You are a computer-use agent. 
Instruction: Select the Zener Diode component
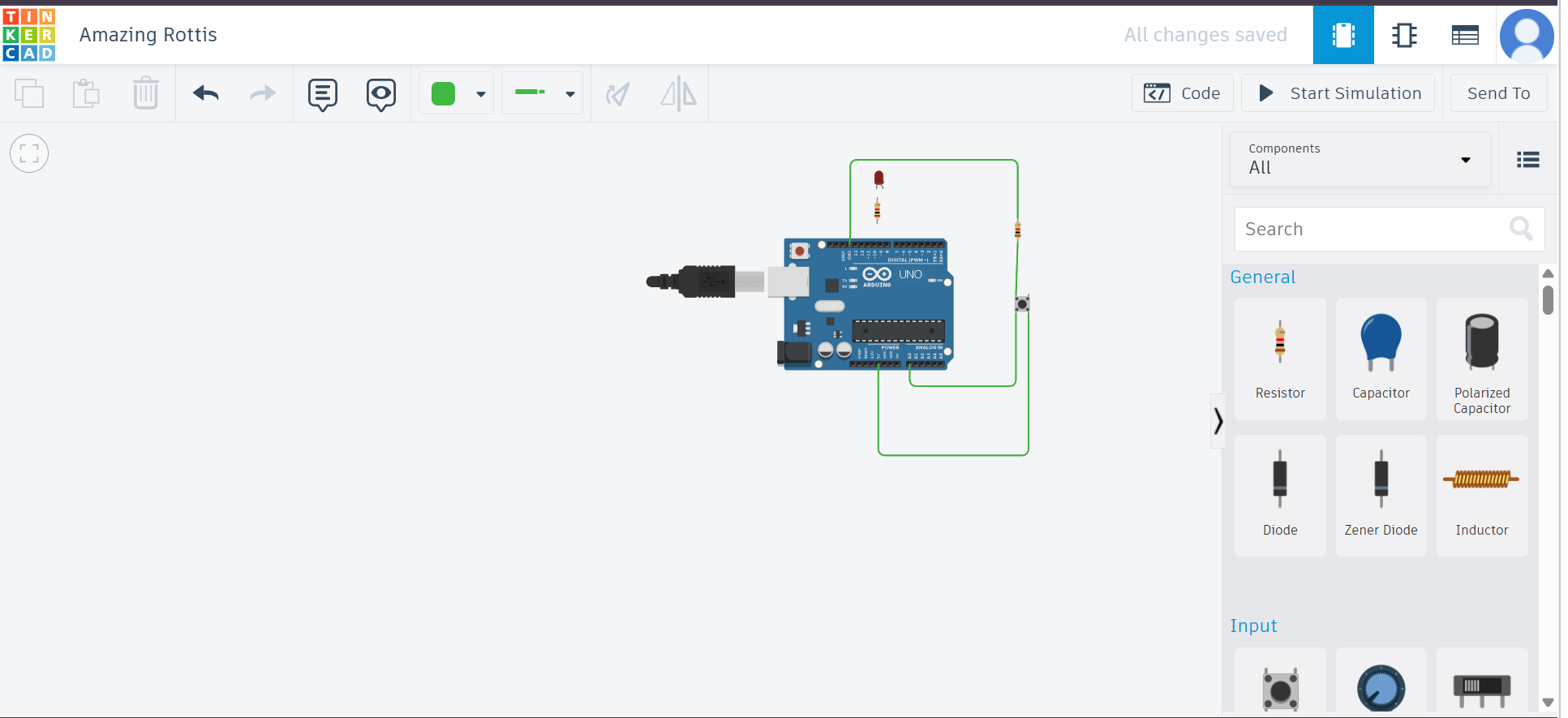coord(1381,495)
